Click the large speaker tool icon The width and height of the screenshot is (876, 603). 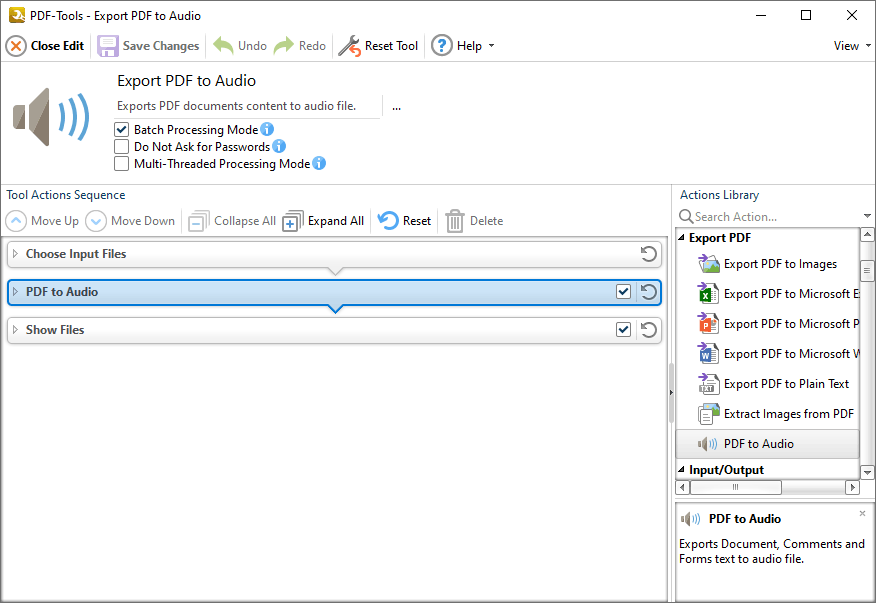(x=51, y=117)
